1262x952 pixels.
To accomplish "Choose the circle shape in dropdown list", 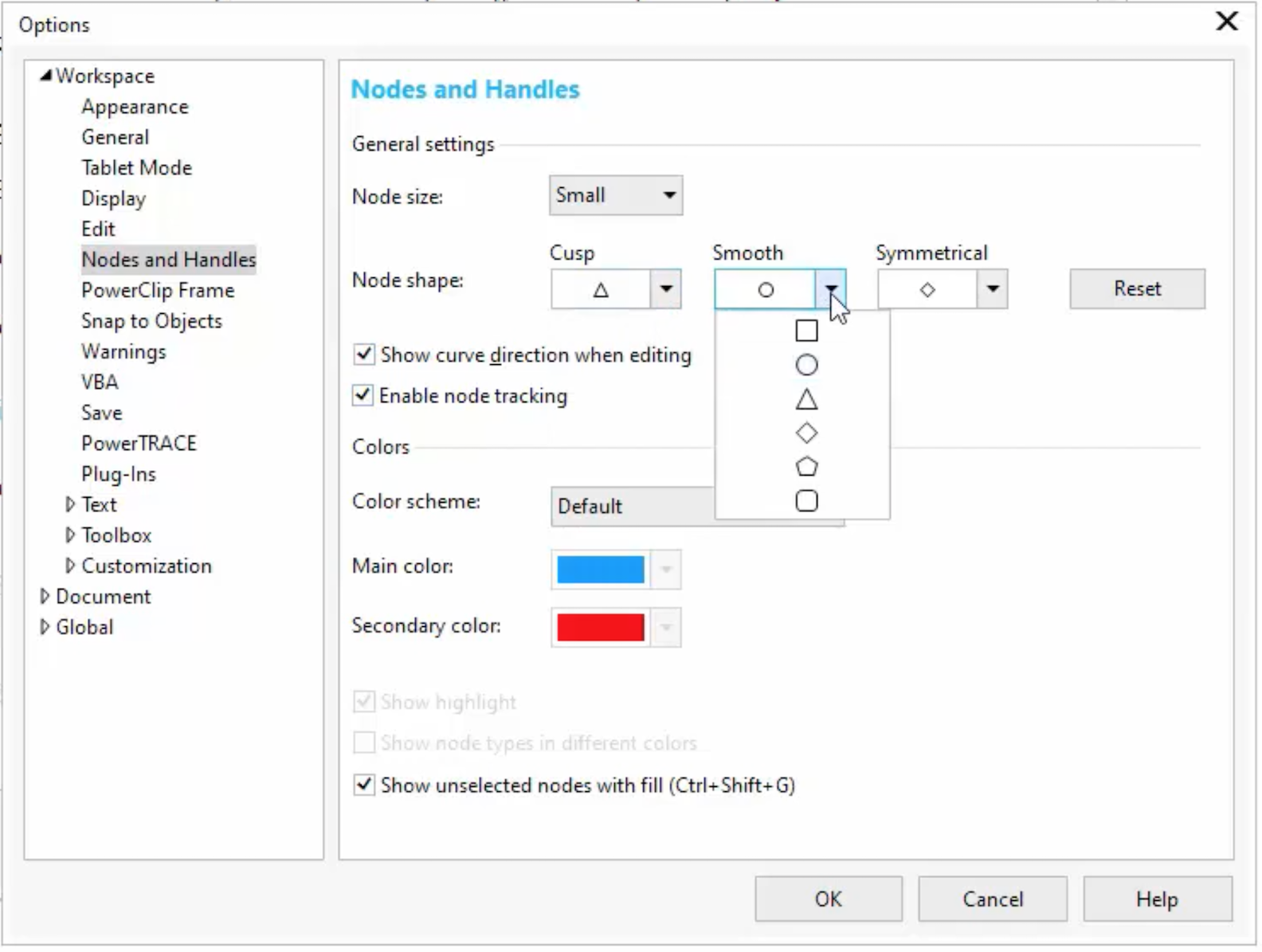I will click(x=806, y=365).
